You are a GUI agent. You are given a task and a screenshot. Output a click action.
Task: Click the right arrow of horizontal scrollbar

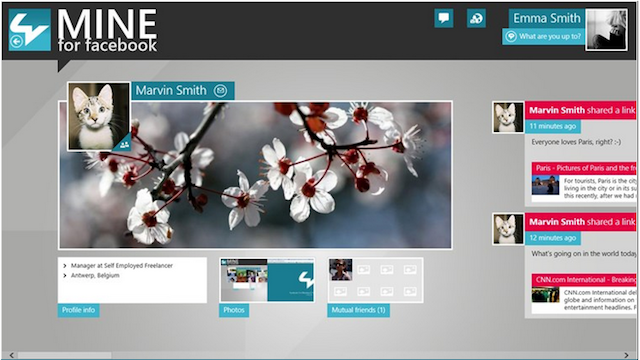point(627,355)
